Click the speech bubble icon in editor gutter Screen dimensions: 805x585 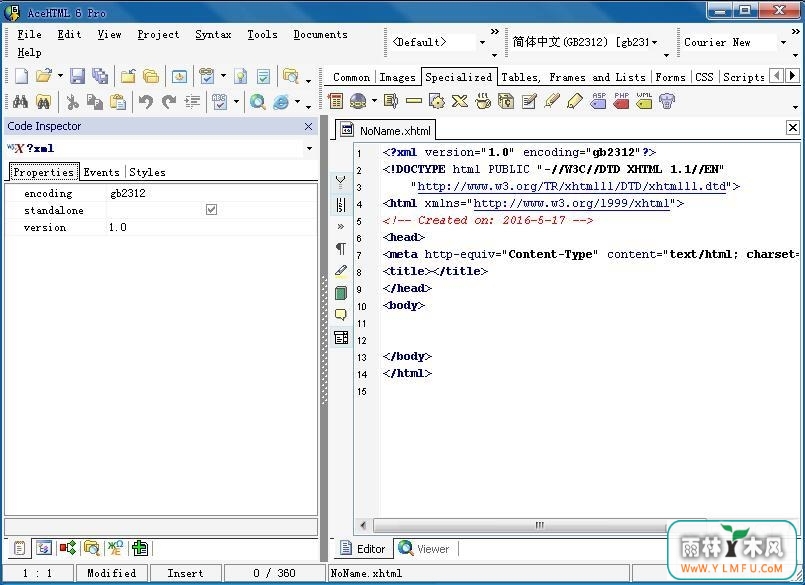pos(341,314)
